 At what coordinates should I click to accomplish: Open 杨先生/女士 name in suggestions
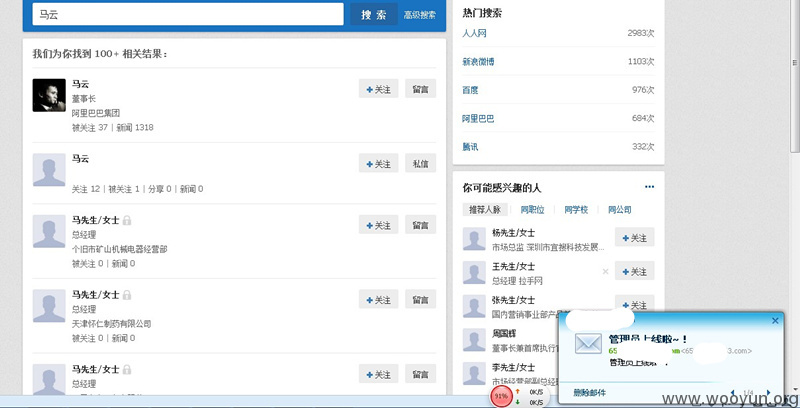[513, 233]
